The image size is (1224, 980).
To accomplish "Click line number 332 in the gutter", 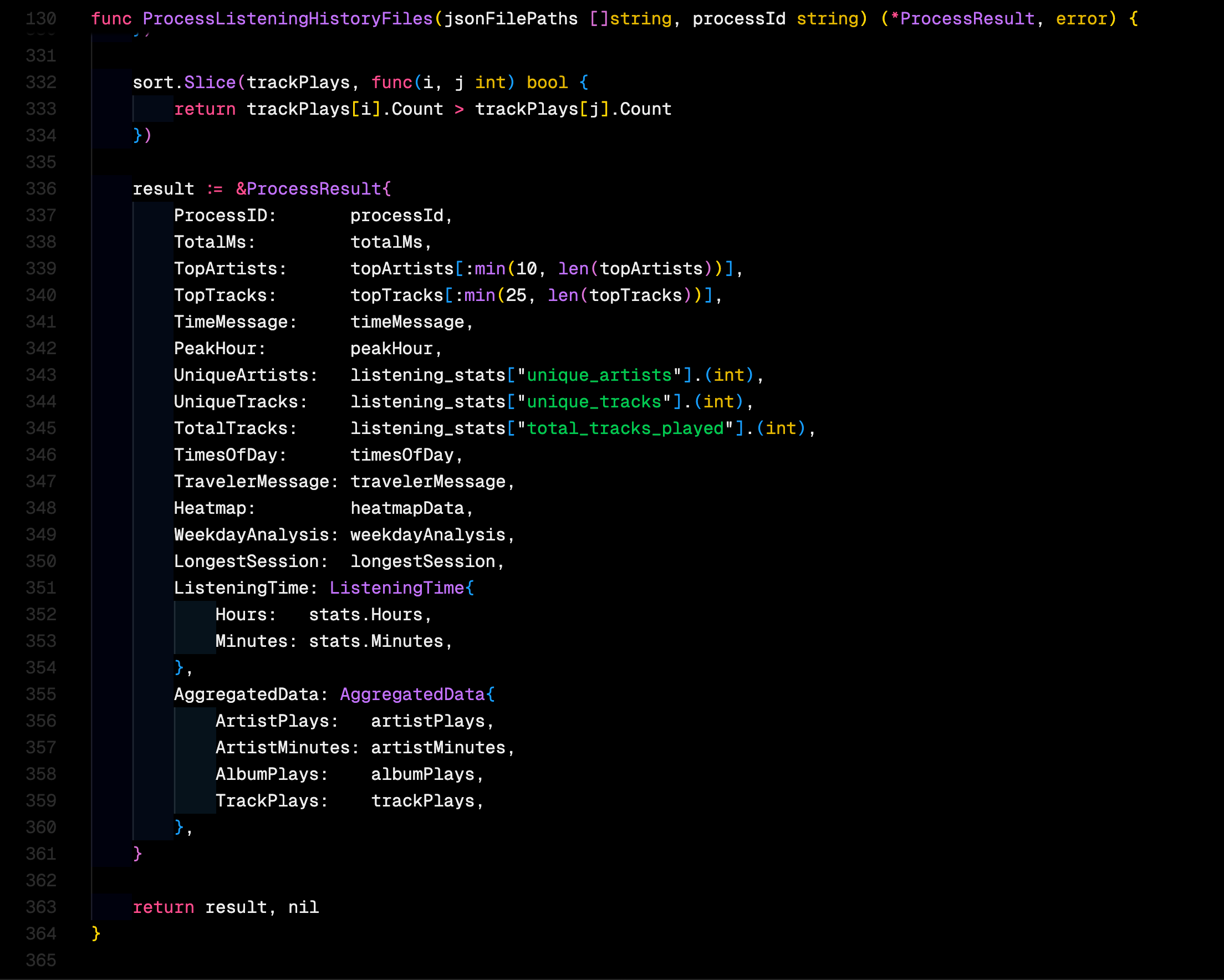I will [40, 83].
